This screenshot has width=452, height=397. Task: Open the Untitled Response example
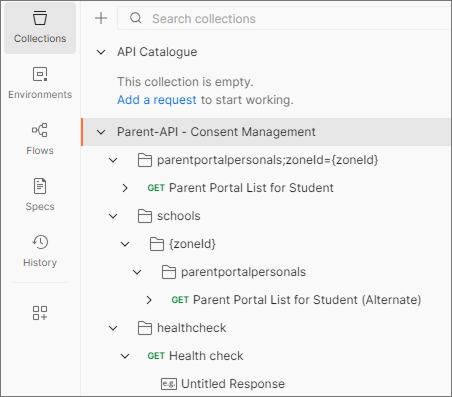tap(233, 384)
